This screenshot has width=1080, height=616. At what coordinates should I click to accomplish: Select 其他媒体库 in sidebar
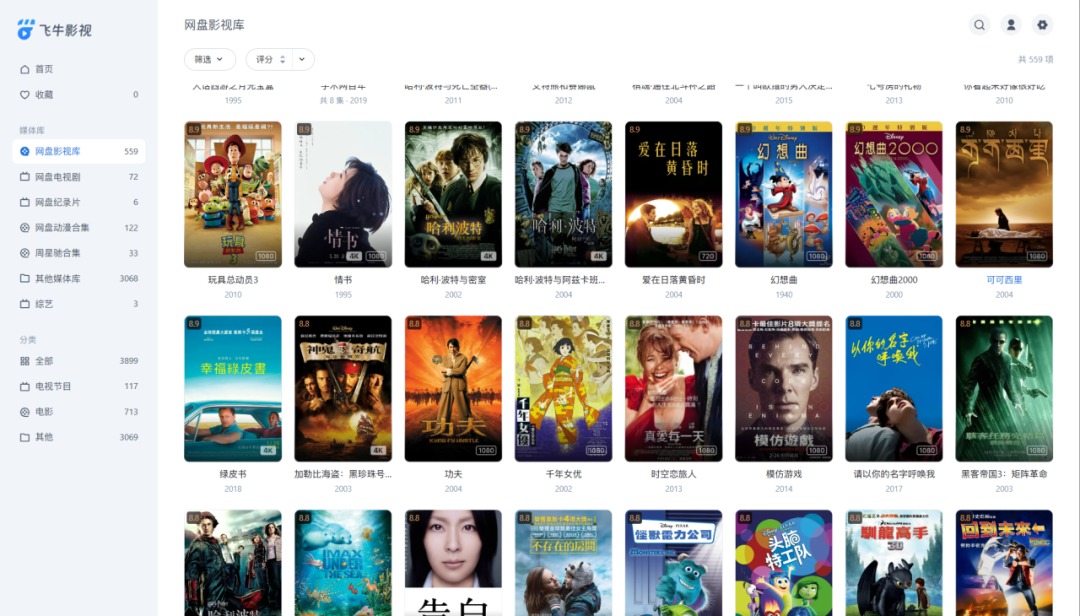79,278
